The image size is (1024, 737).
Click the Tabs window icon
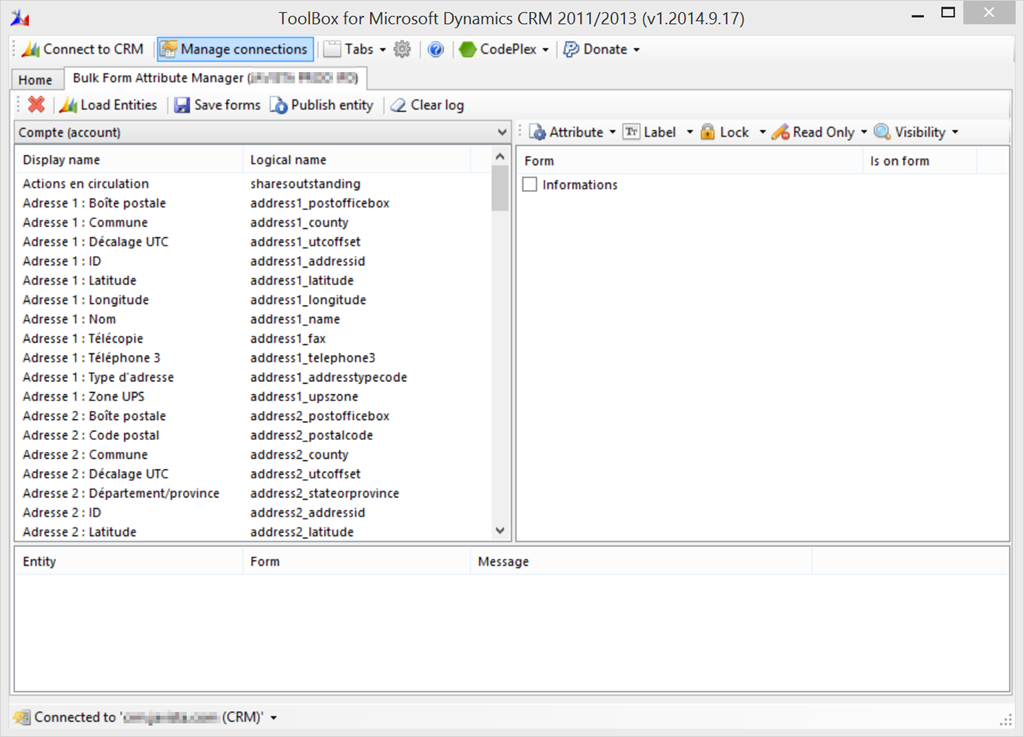(332, 50)
